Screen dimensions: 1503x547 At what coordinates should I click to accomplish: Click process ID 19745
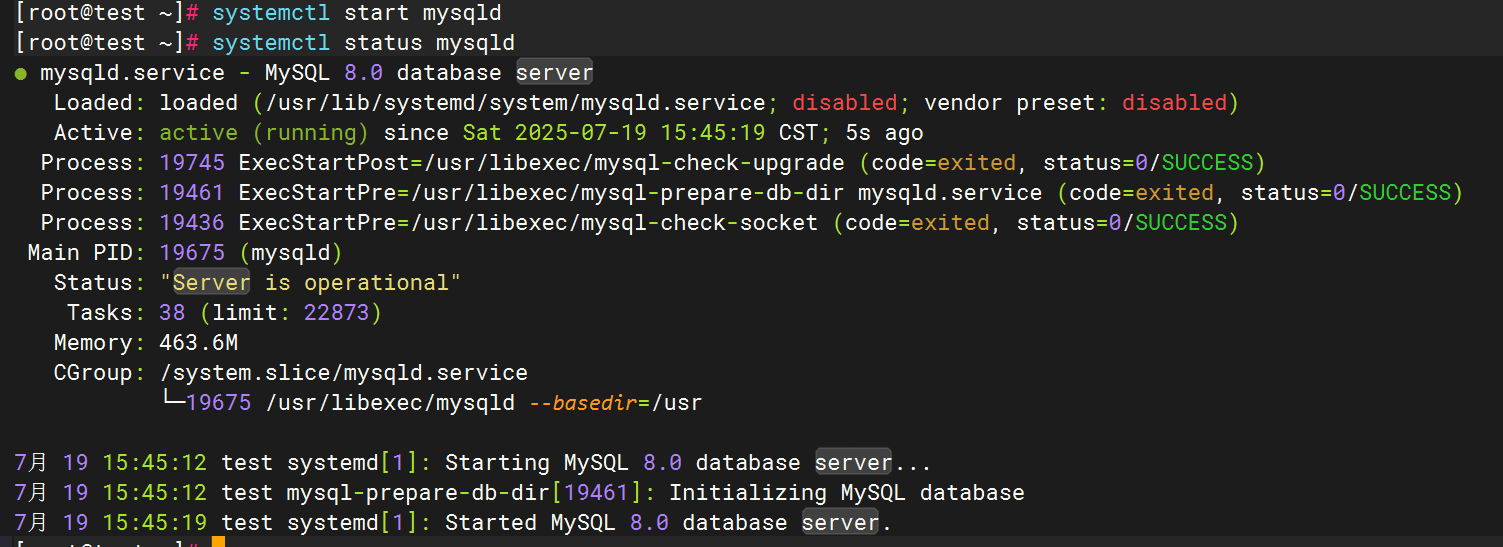coord(192,163)
